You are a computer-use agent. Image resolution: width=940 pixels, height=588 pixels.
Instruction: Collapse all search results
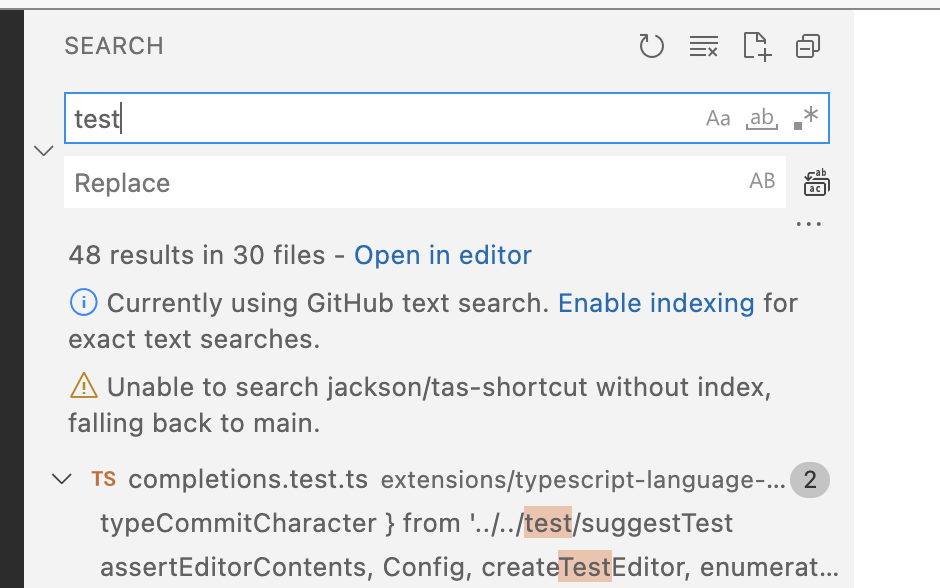809,46
